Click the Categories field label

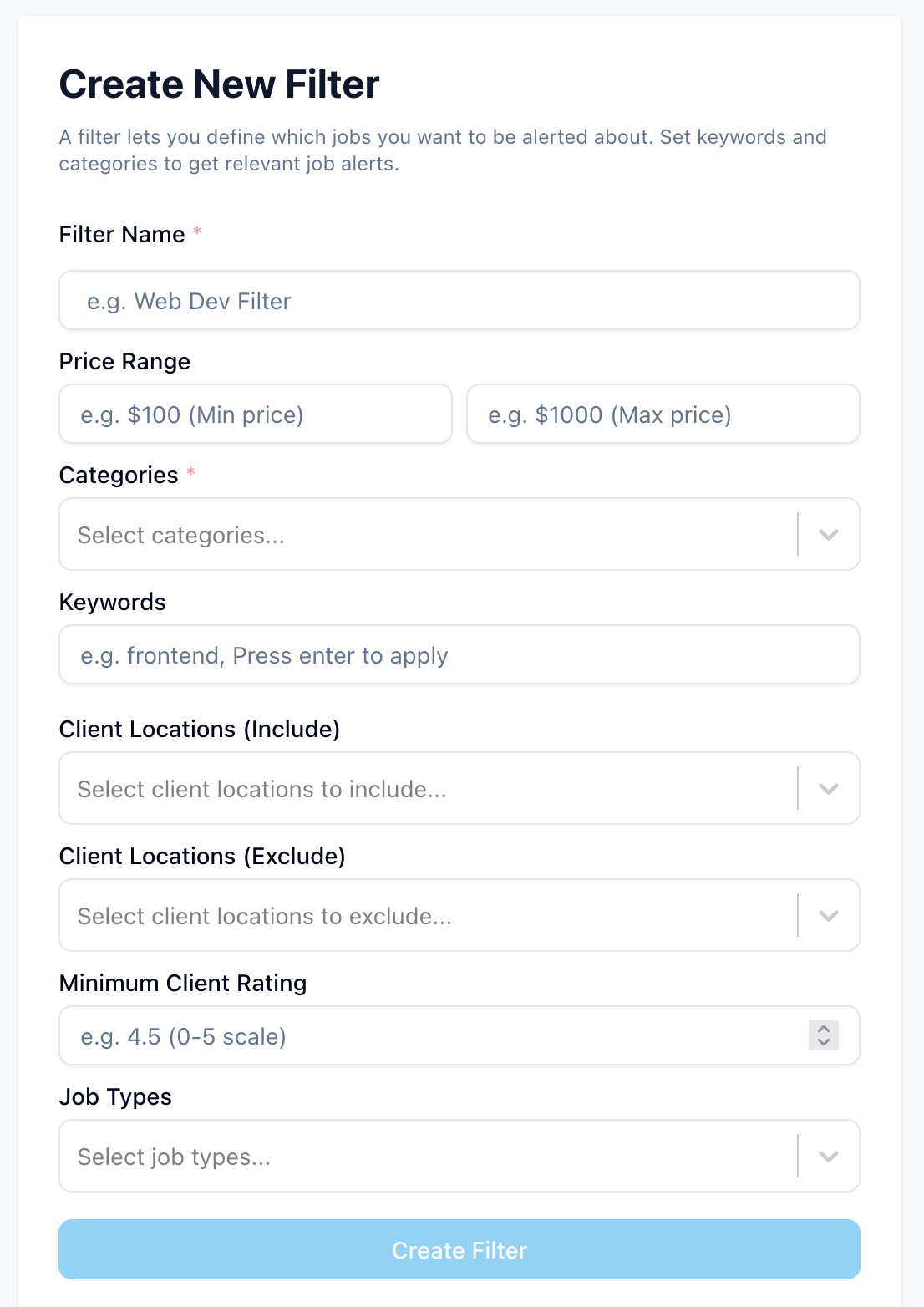pyautogui.click(x=119, y=476)
